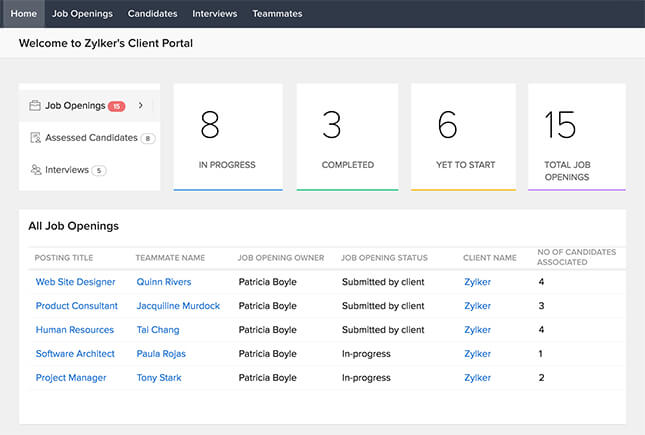Expand the Job Openings chevron arrow

[x=141, y=105]
